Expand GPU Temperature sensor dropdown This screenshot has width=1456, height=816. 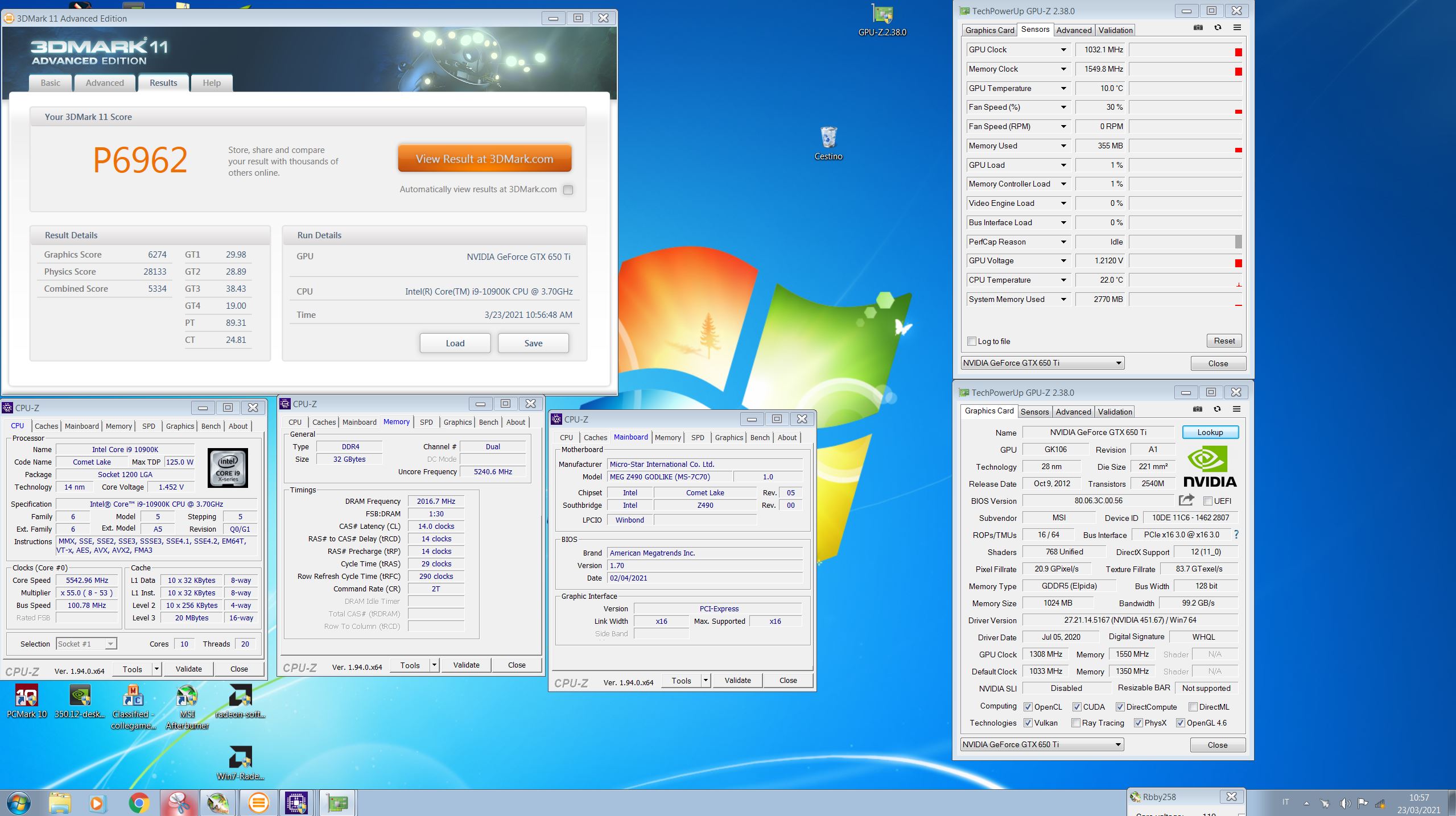click(1063, 89)
